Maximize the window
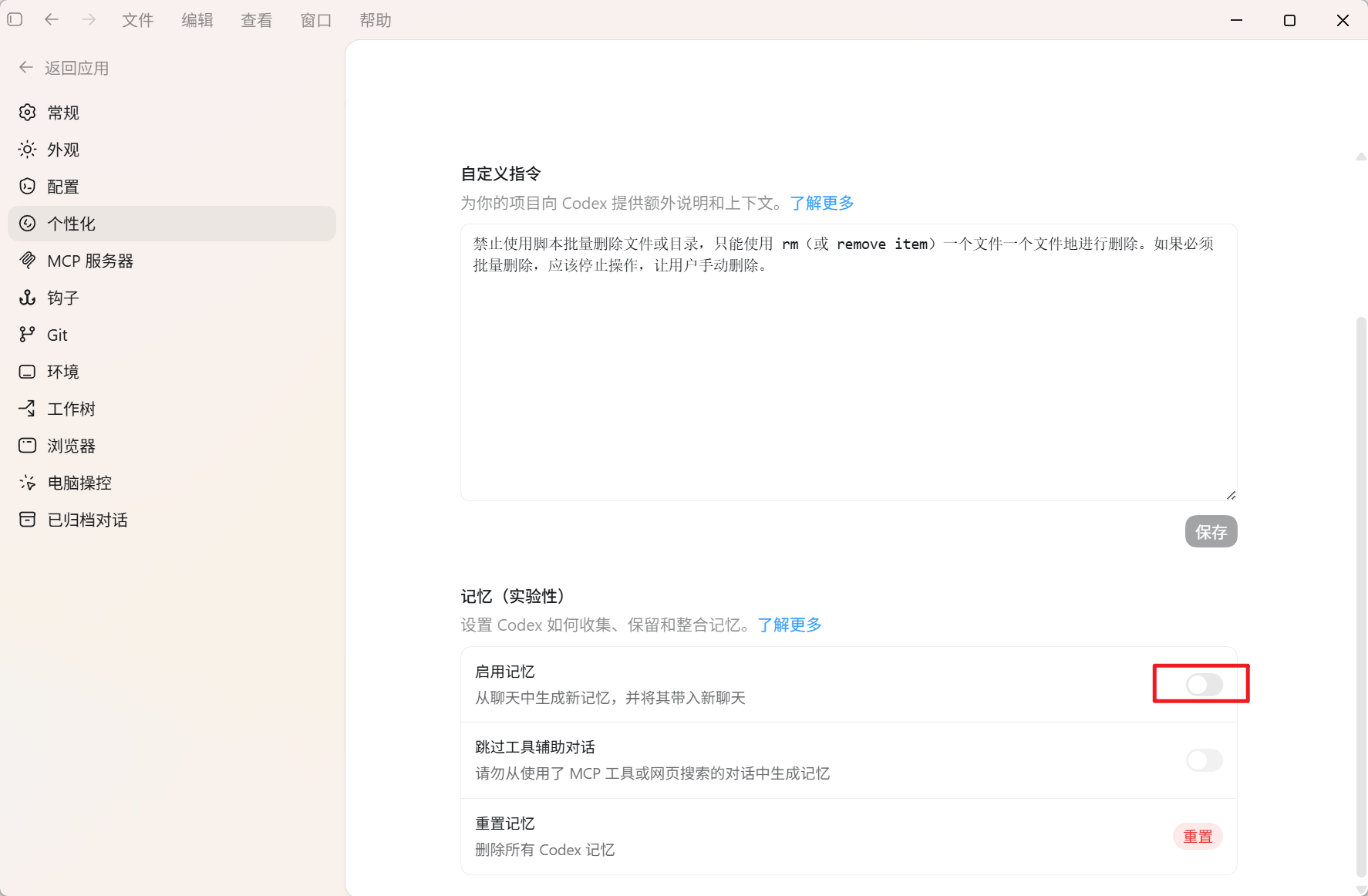1368x896 pixels. pyautogui.click(x=1289, y=20)
